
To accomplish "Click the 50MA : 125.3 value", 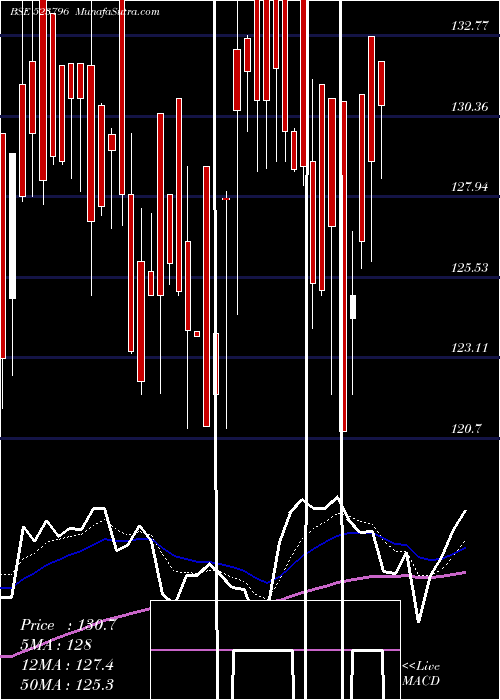I will point(67,684).
